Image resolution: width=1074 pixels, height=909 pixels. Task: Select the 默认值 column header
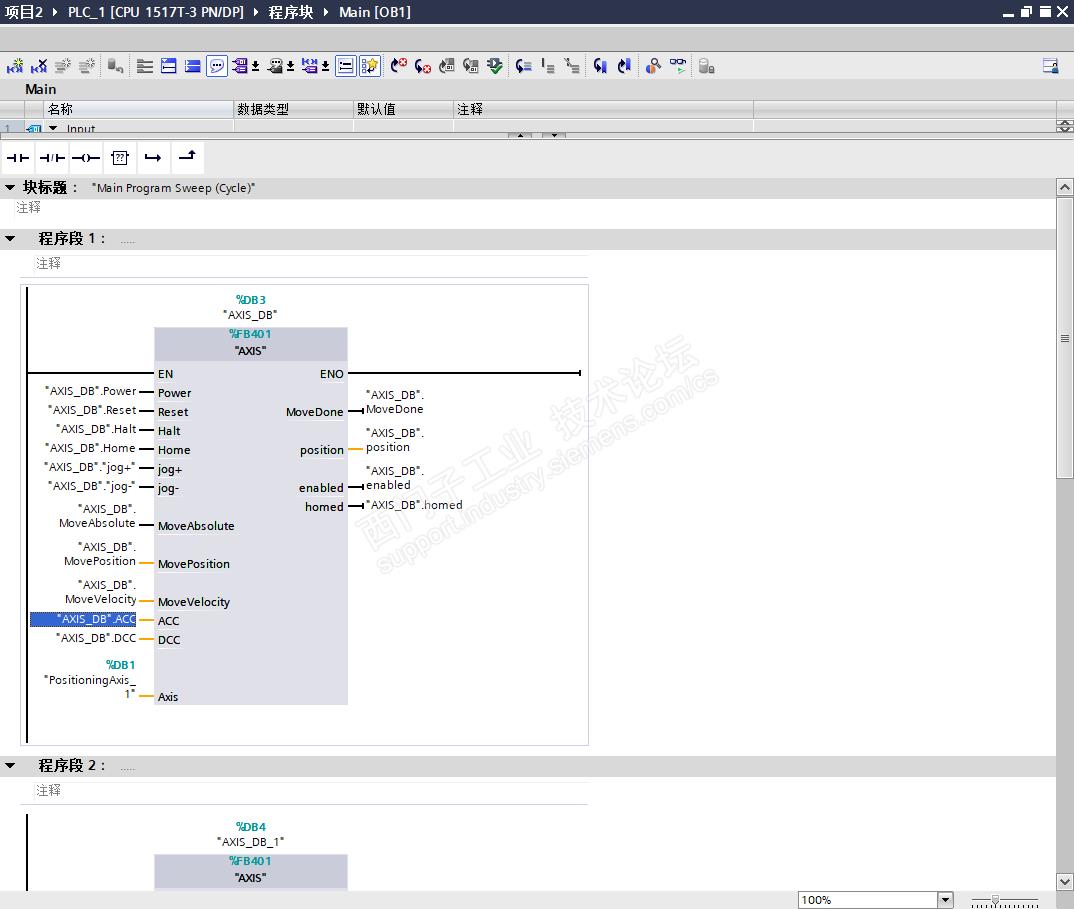pyautogui.click(x=403, y=109)
